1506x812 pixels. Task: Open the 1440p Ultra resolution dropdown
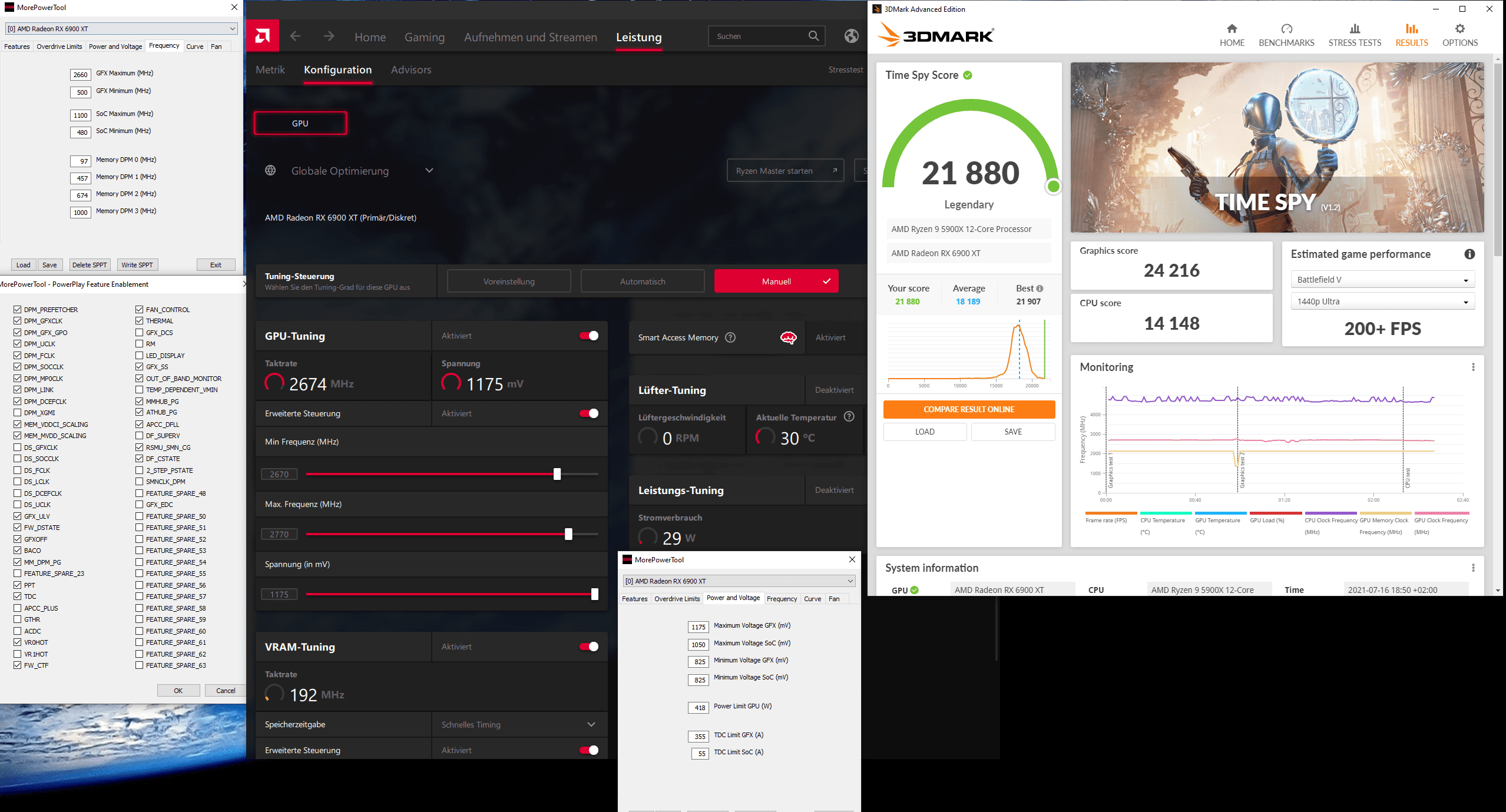point(1382,301)
